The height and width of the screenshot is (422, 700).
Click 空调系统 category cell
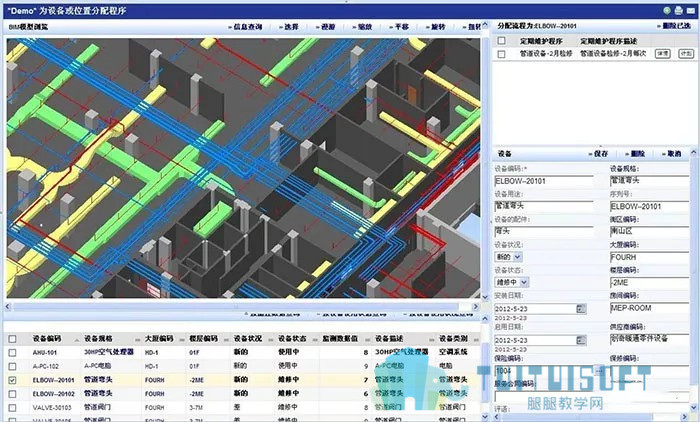[x=453, y=352]
